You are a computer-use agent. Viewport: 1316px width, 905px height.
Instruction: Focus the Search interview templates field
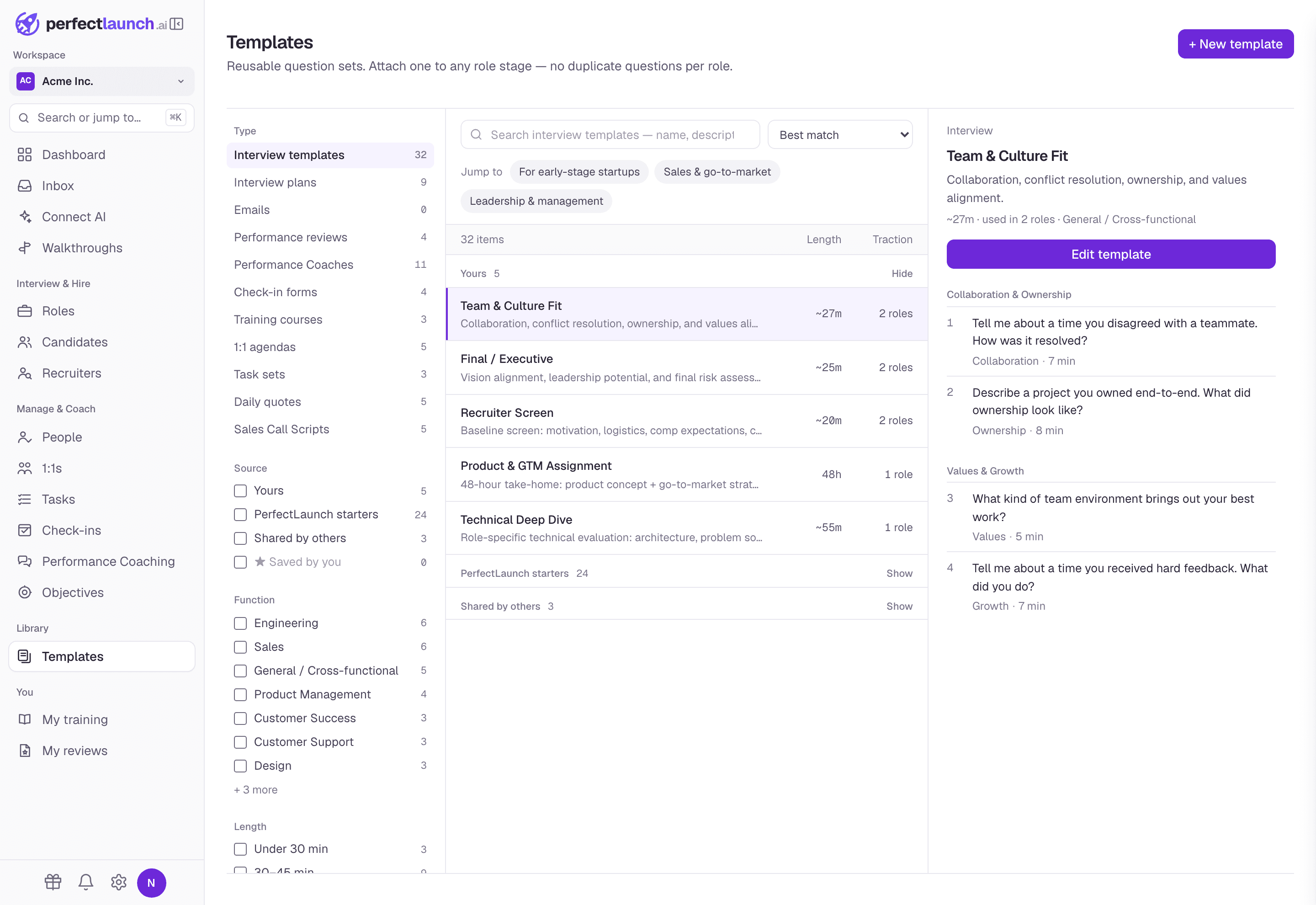610,134
